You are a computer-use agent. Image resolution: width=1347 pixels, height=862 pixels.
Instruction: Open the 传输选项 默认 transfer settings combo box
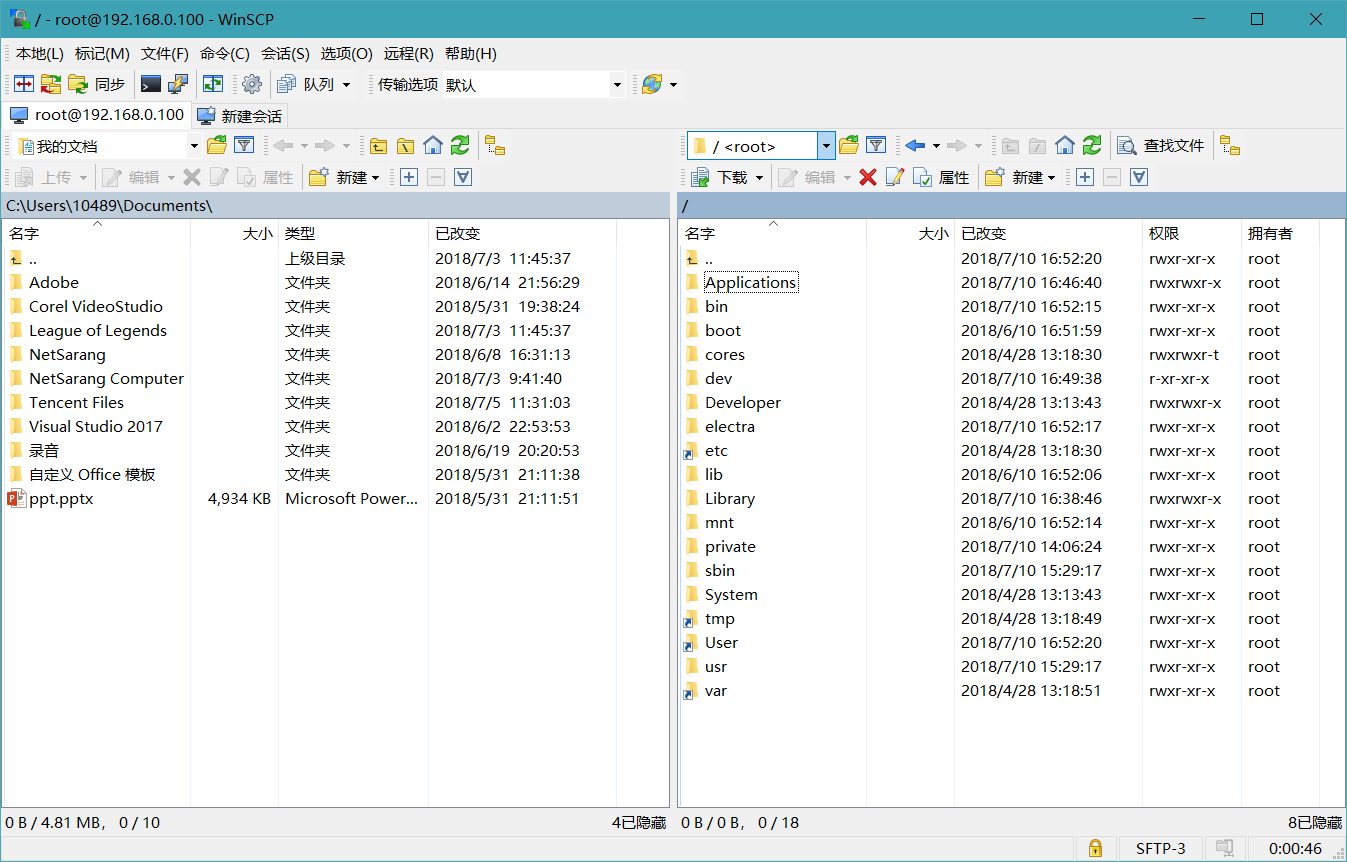coord(534,85)
